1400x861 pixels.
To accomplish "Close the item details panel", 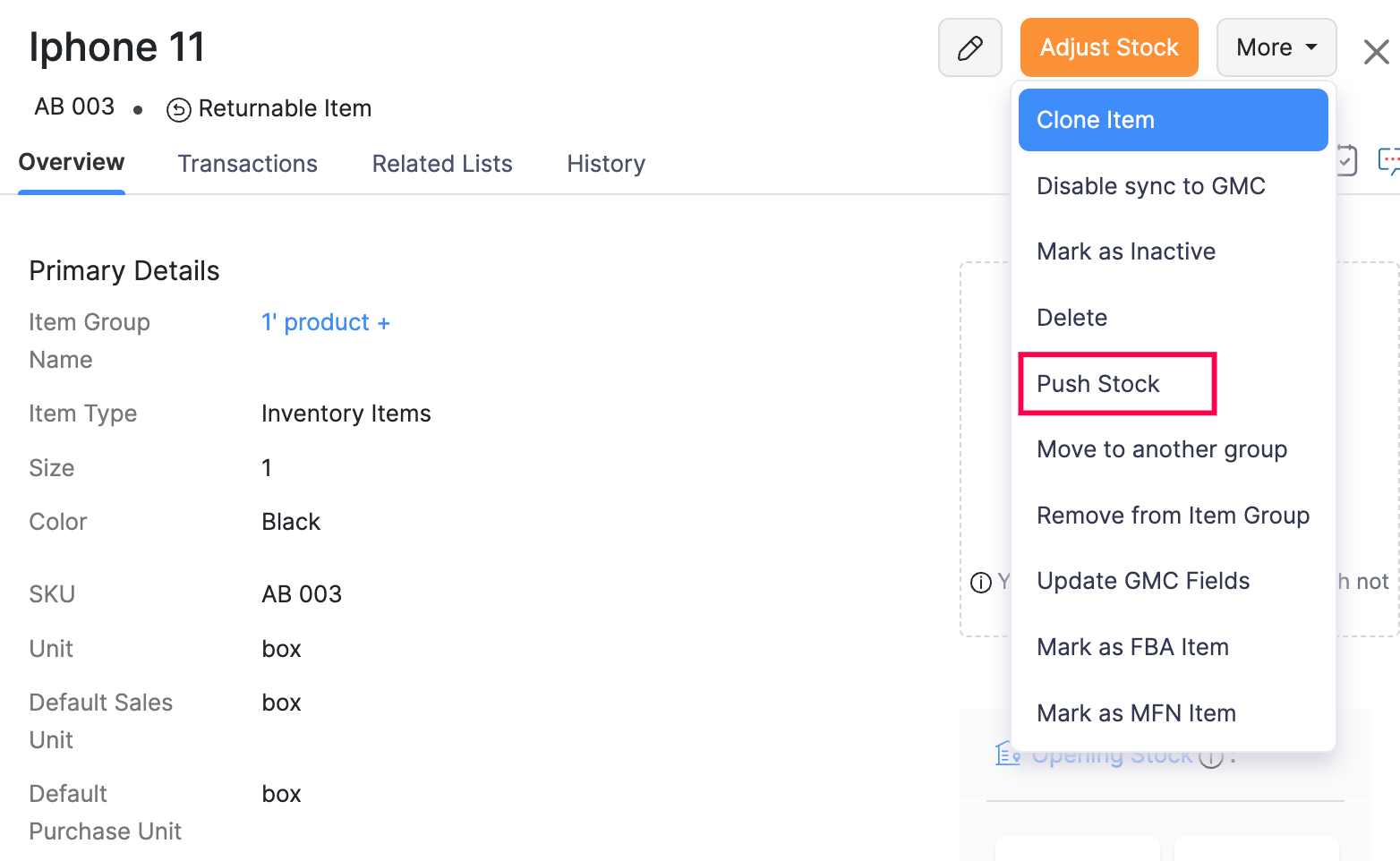I will tap(1376, 52).
